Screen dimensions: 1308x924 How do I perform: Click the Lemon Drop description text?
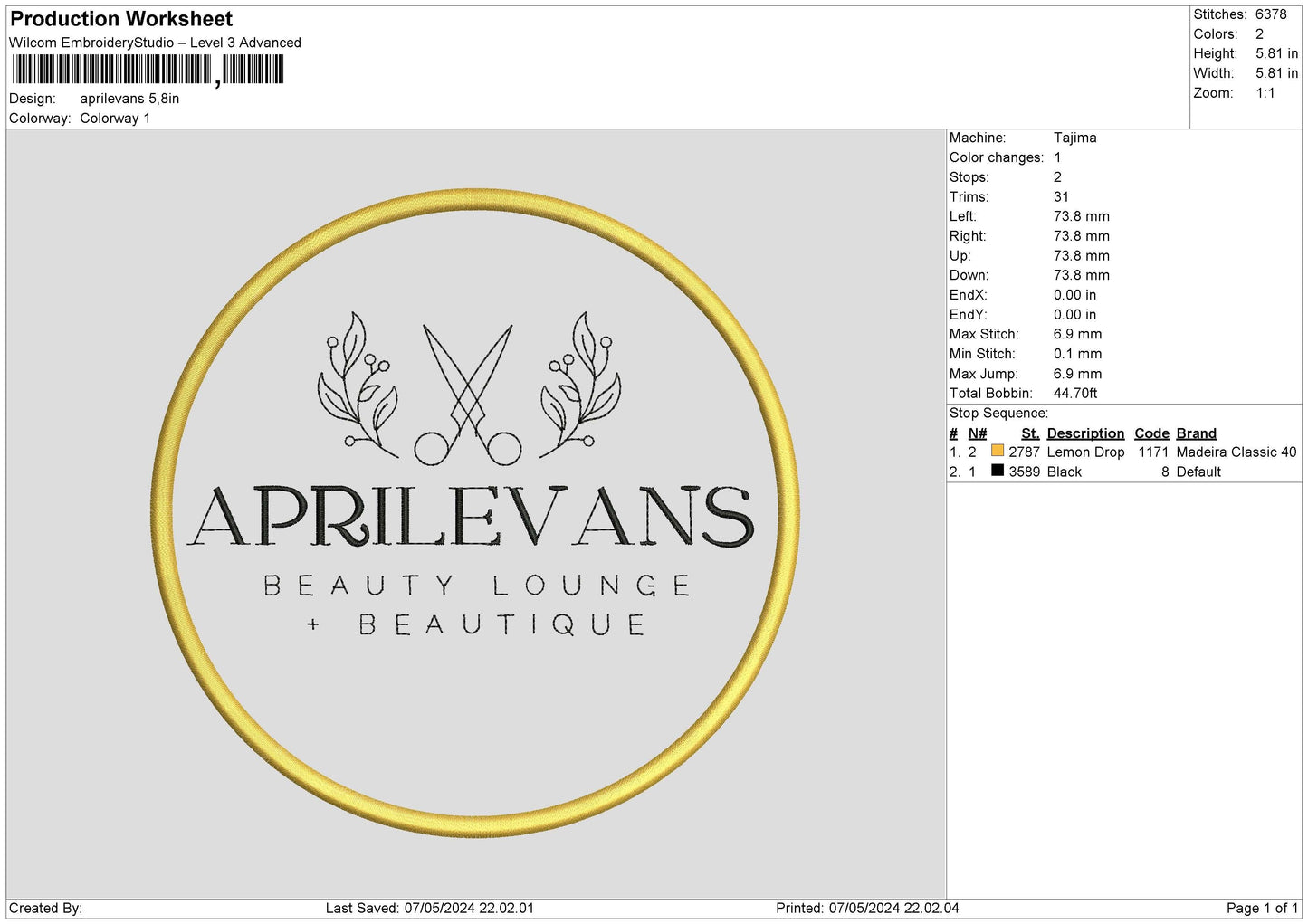point(1085,452)
